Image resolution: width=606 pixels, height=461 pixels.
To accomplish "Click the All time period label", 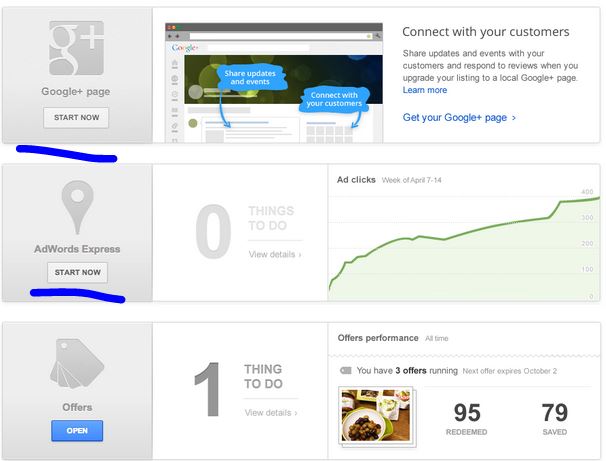I will [x=437, y=339].
